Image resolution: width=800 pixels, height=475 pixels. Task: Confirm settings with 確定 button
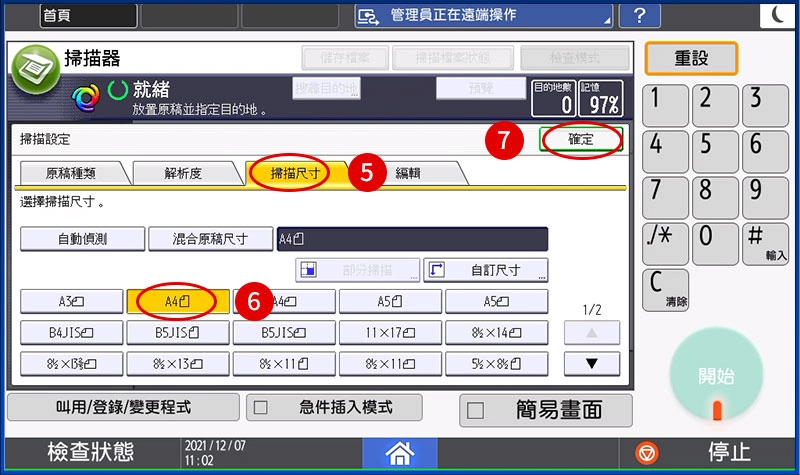581,139
